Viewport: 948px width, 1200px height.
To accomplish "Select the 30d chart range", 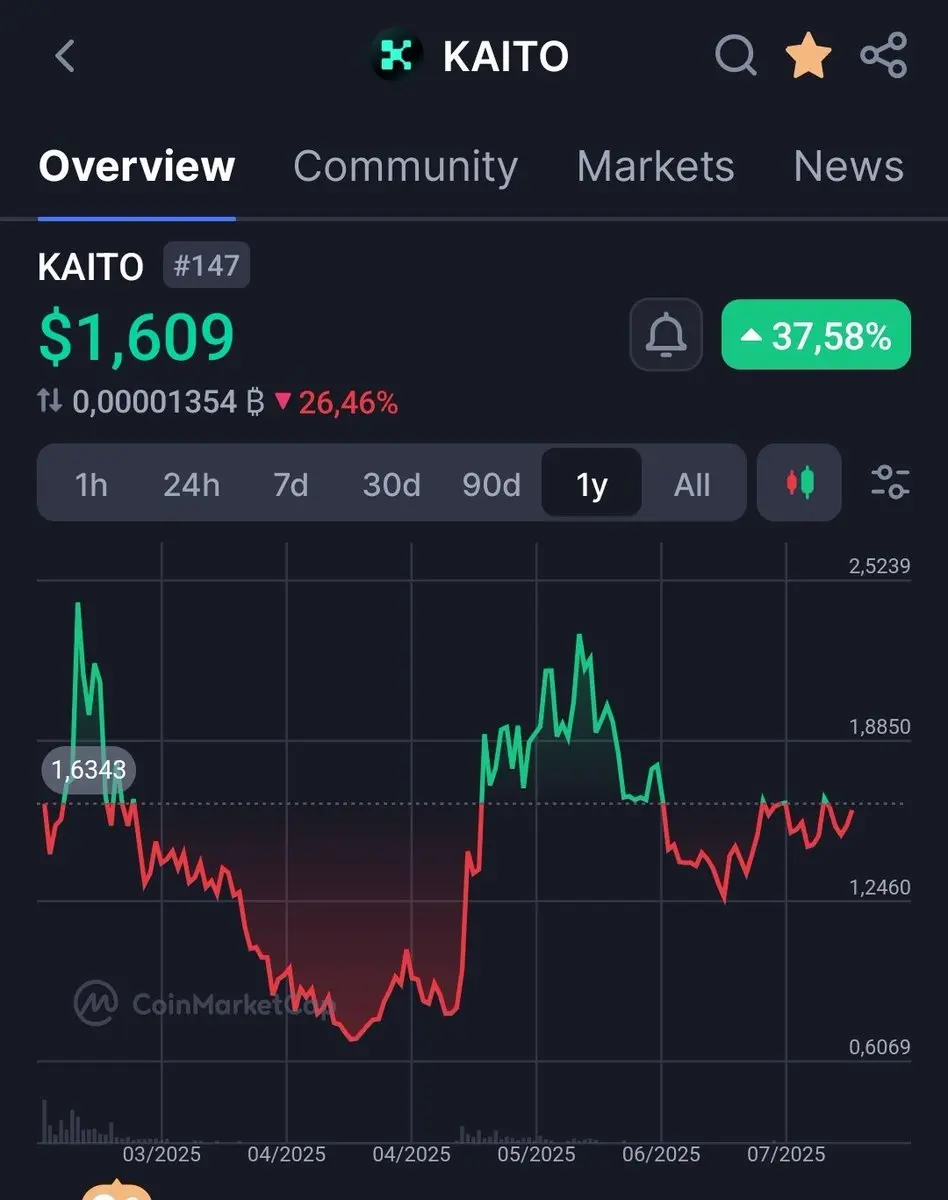I will [x=391, y=485].
